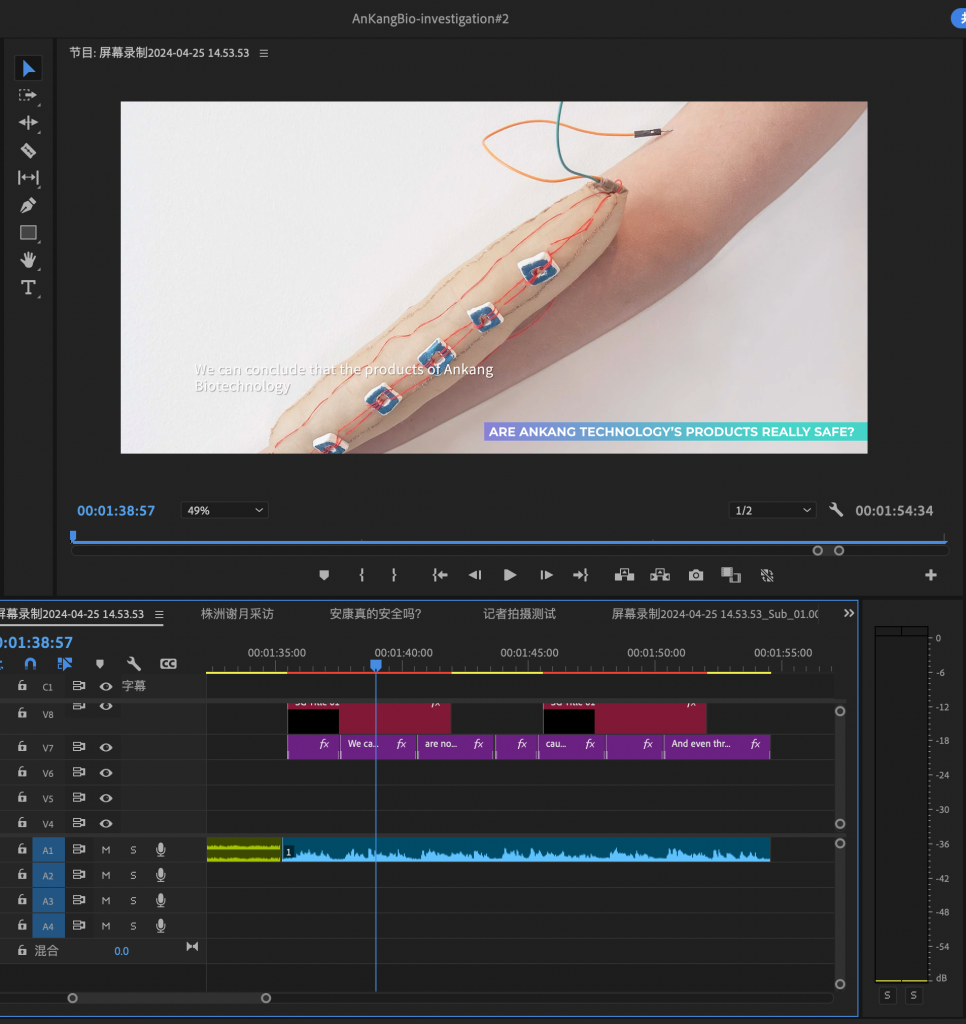Step back one frame

(x=475, y=575)
